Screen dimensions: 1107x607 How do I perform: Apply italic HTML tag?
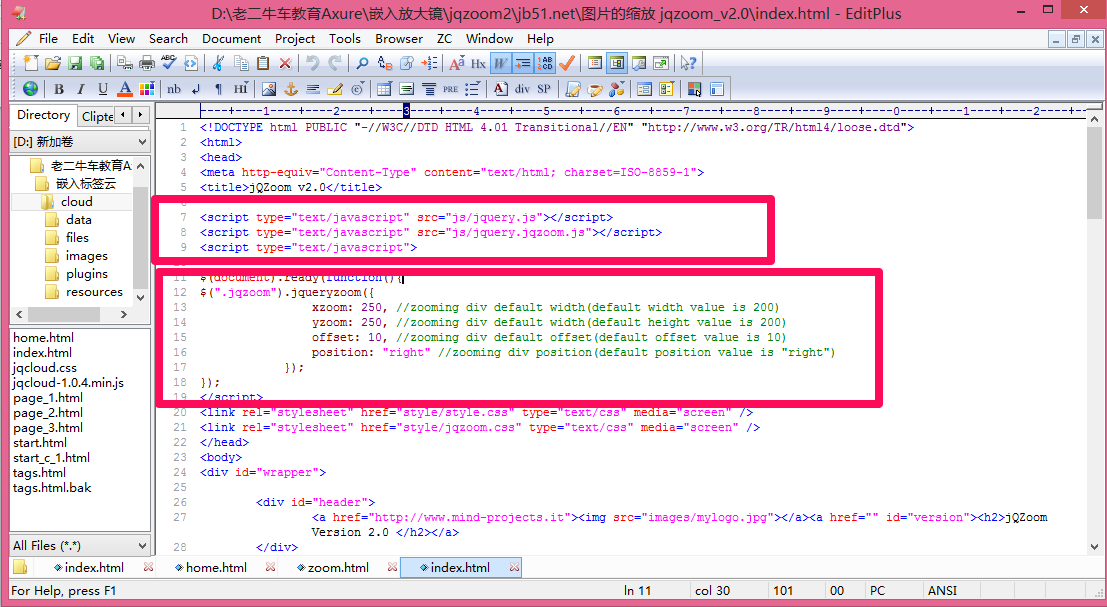coord(80,89)
